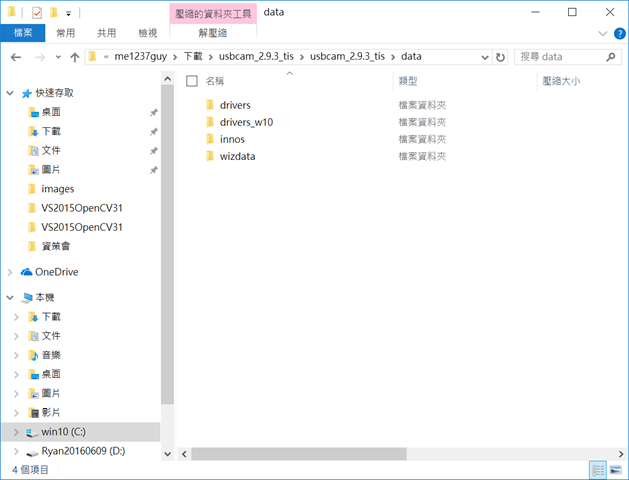Viewport: 629px width, 480px height.
Task: Collapse the 本機 tree node
Action: [x=10, y=298]
